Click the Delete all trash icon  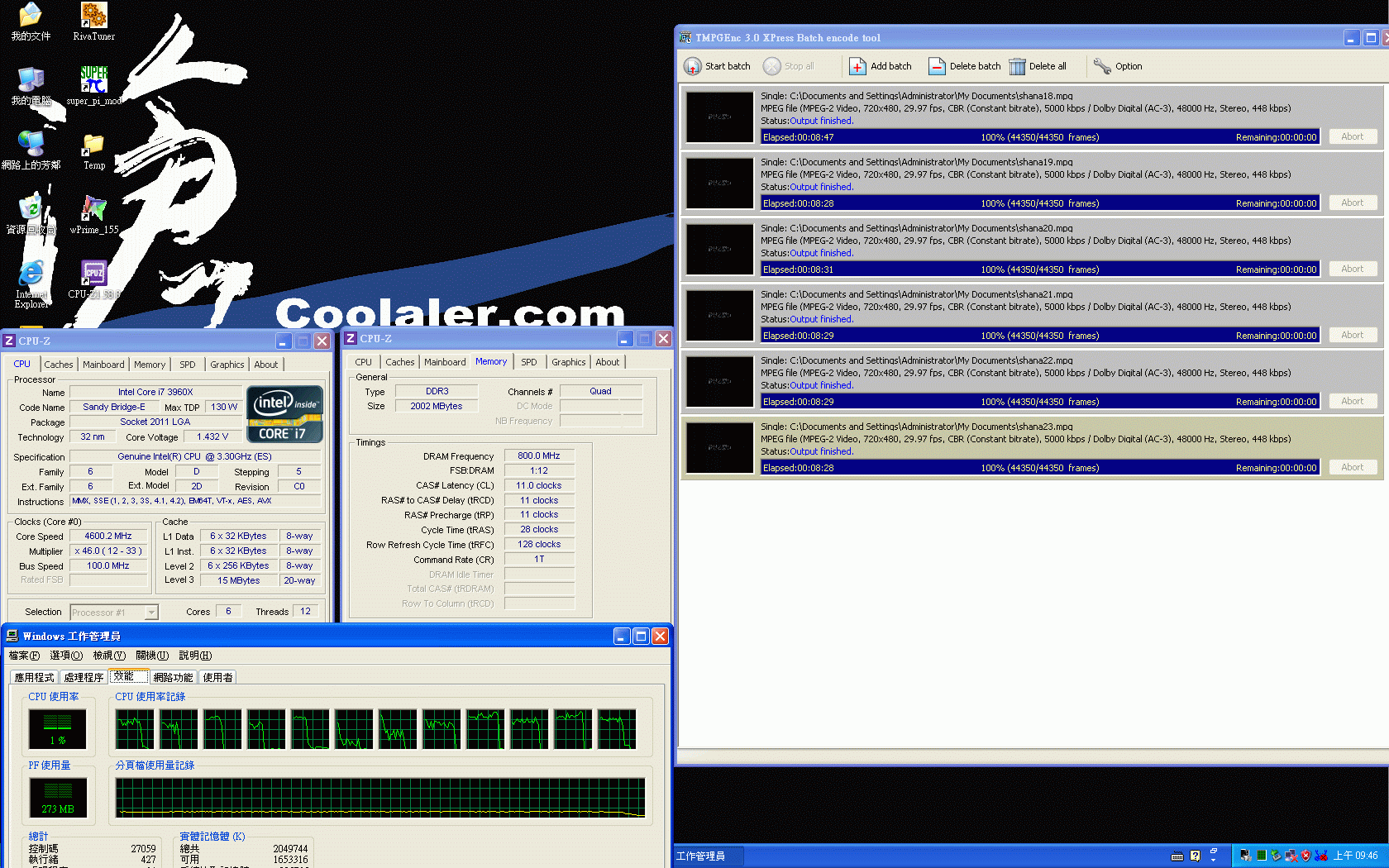click(x=1017, y=66)
